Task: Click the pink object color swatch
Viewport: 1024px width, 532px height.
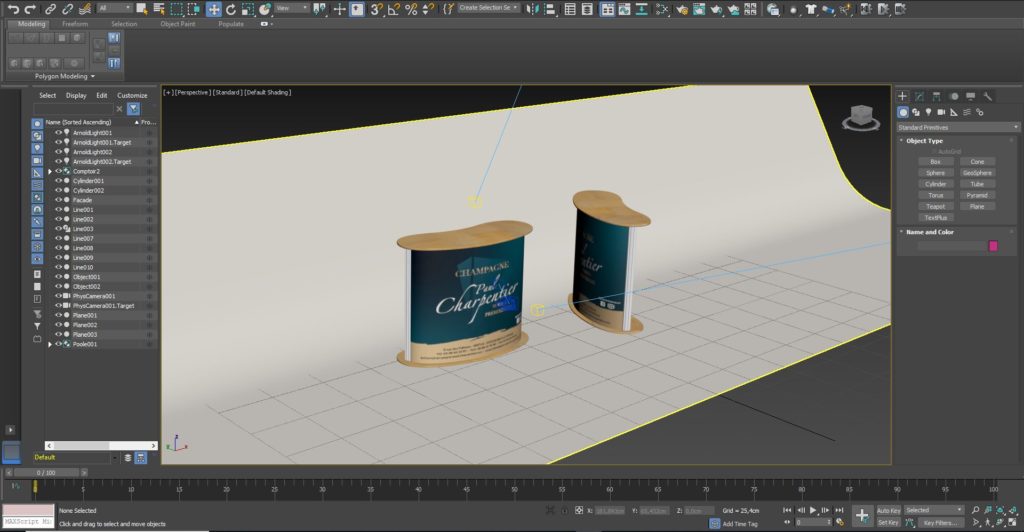Action: (993, 245)
